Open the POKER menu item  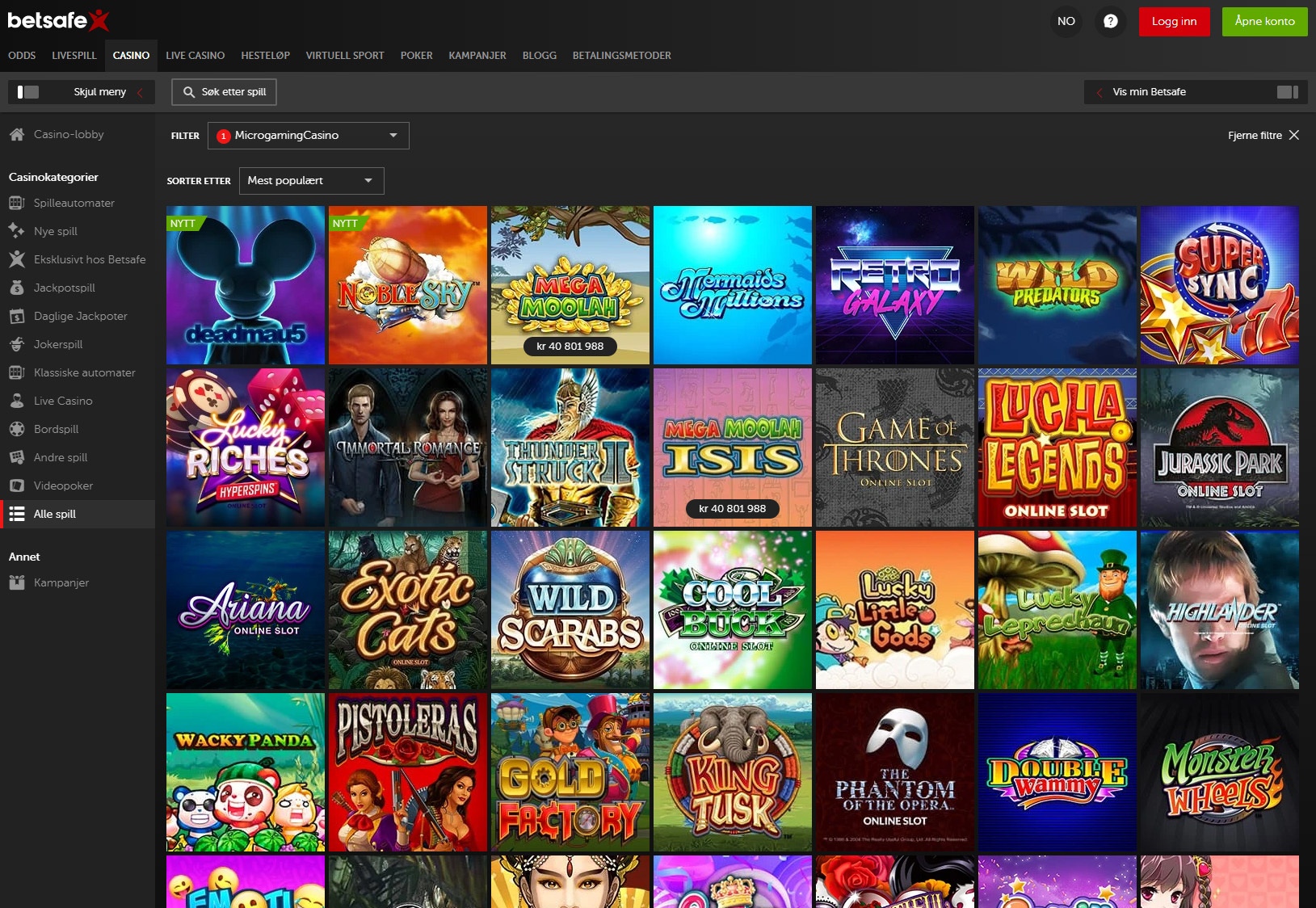pos(417,55)
